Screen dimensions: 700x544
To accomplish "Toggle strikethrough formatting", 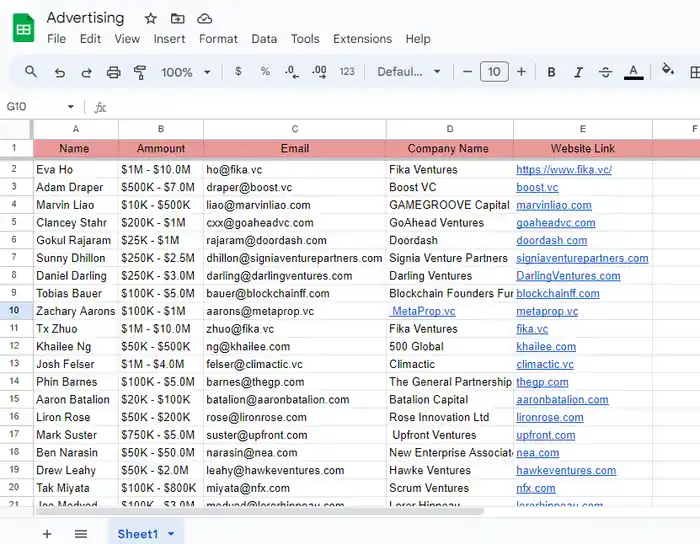I will pyautogui.click(x=605, y=72).
